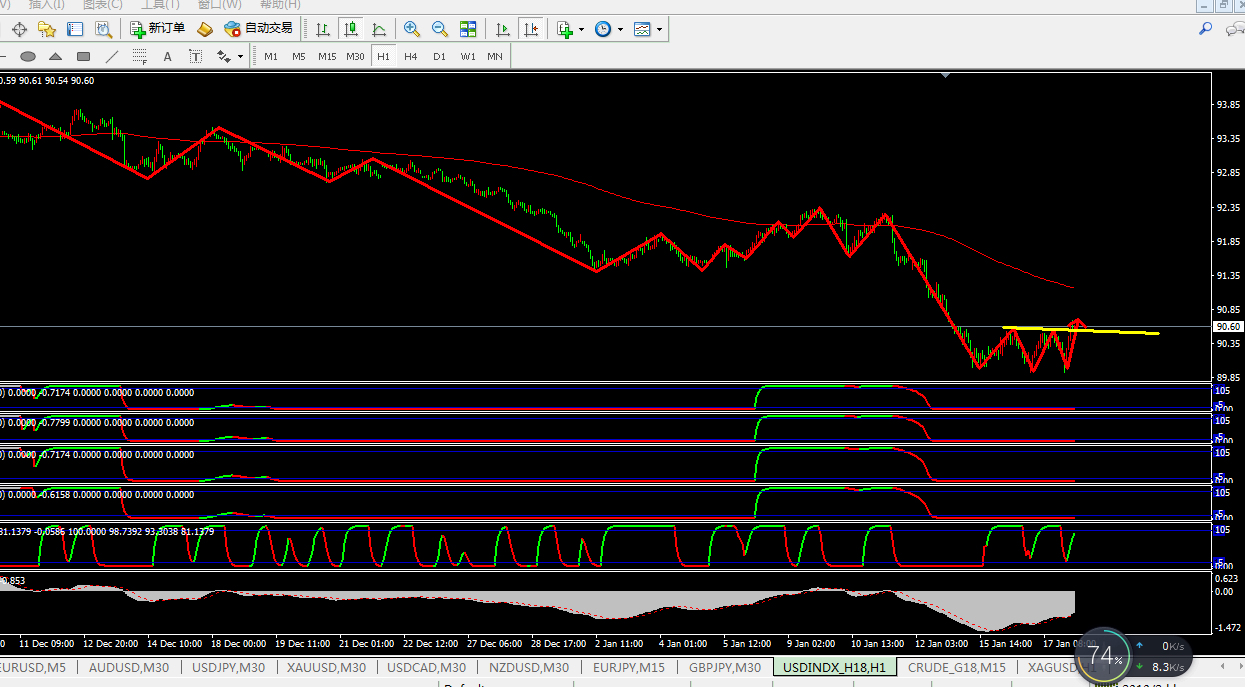This screenshot has height=687, width=1245.
Task: Open the 窗口(W) menu
Action: coord(219,5)
